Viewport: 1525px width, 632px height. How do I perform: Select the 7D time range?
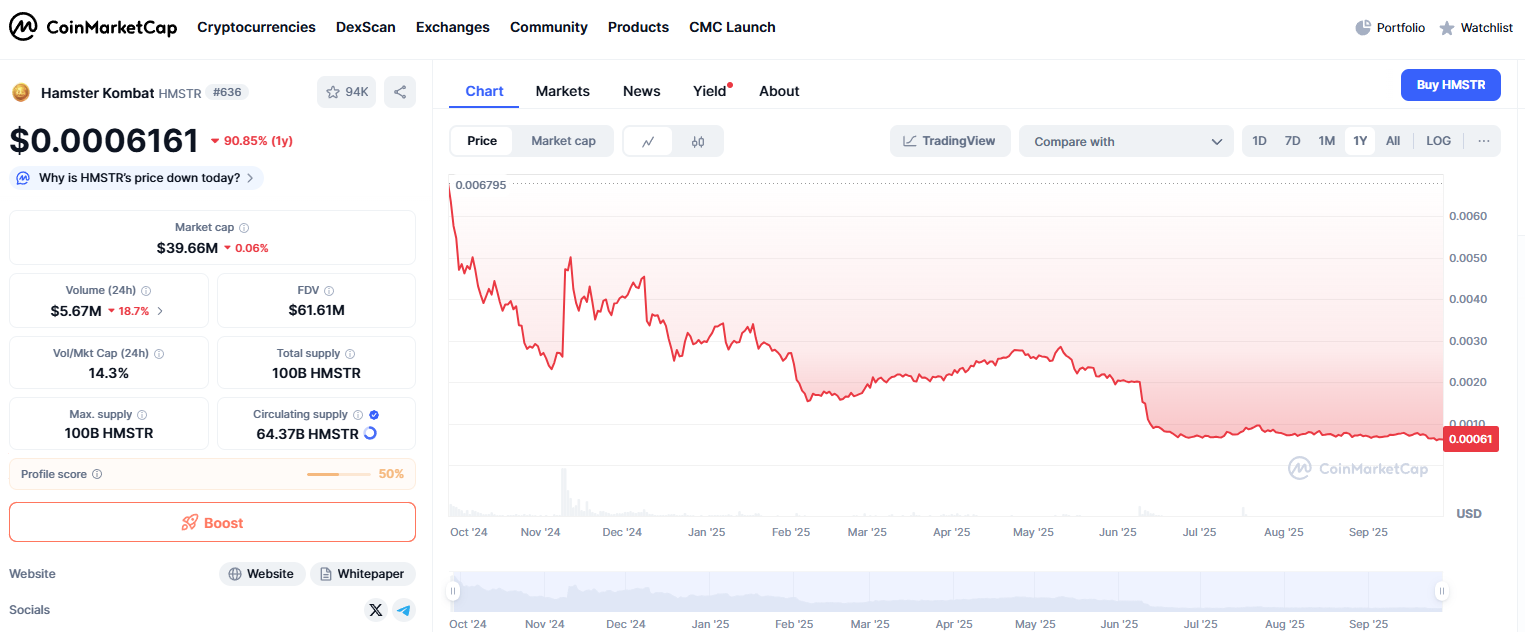pos(1292,141)
